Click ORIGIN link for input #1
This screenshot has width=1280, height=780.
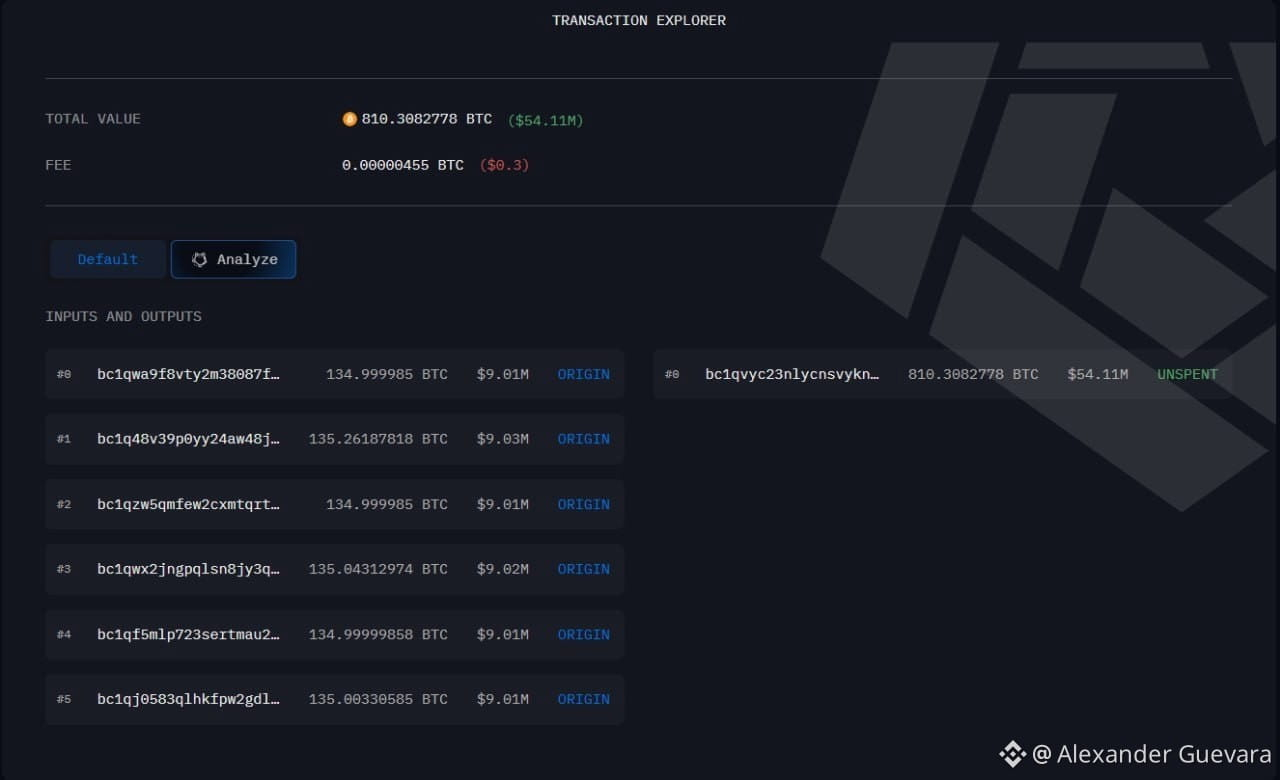point(584,439)
